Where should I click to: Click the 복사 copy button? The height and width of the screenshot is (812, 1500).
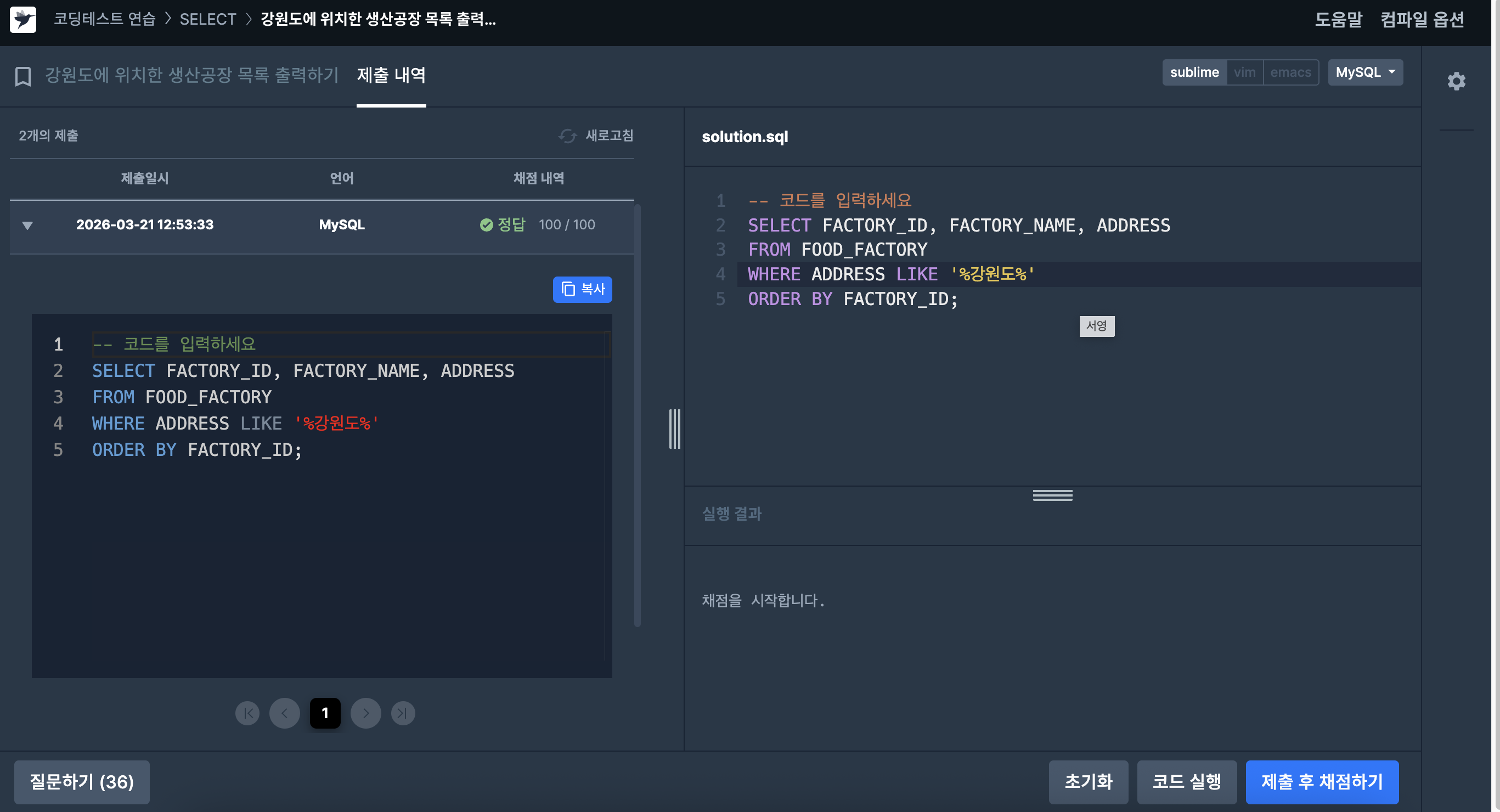582,289
